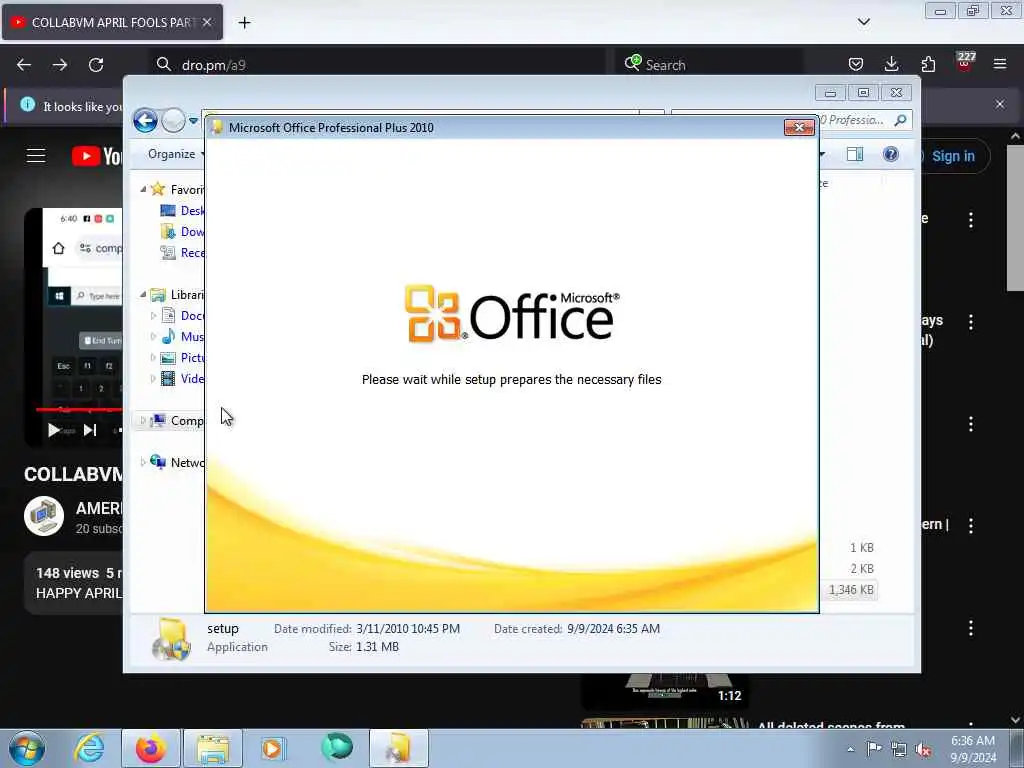Screen dimensions: 1024x768
Task: Click the ad blocker icon showing 227
Action: tap(965, 61)
